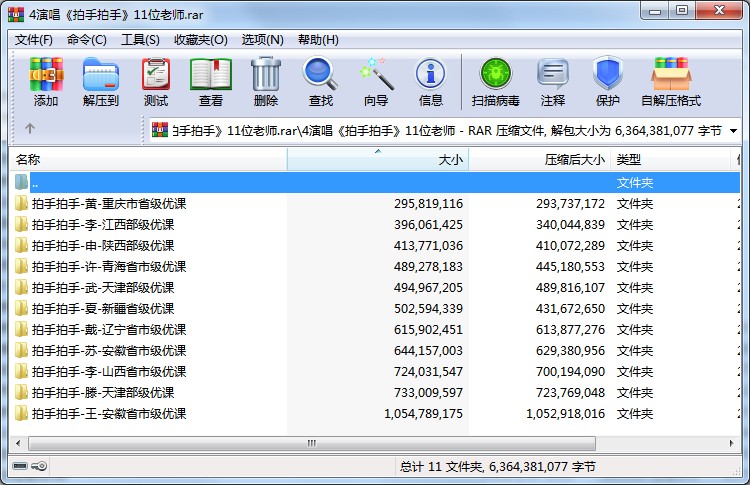Maximize the WinRAR window

(682, 10)
